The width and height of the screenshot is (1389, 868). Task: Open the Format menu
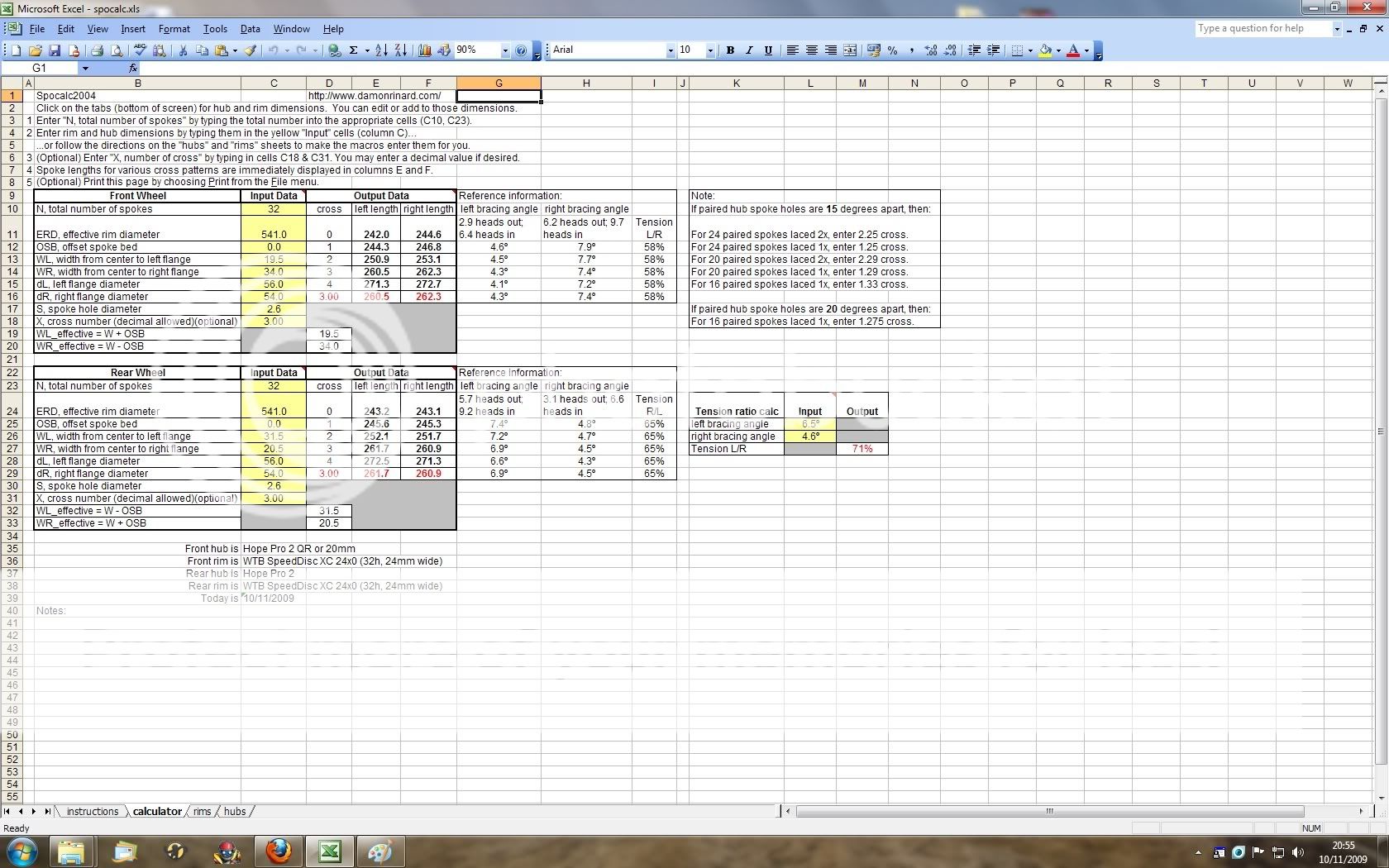174,29
